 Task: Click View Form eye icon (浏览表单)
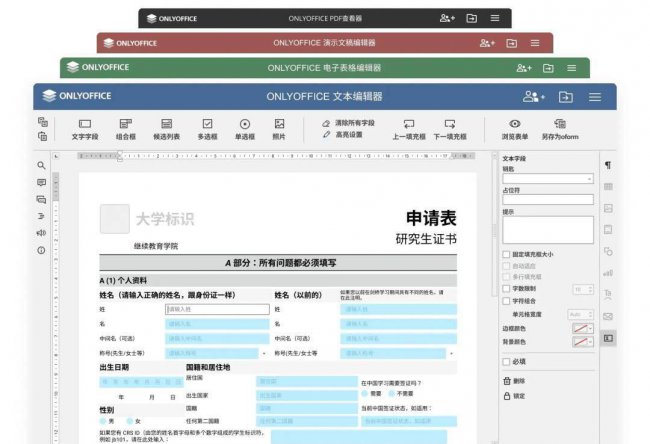point(515,124)
